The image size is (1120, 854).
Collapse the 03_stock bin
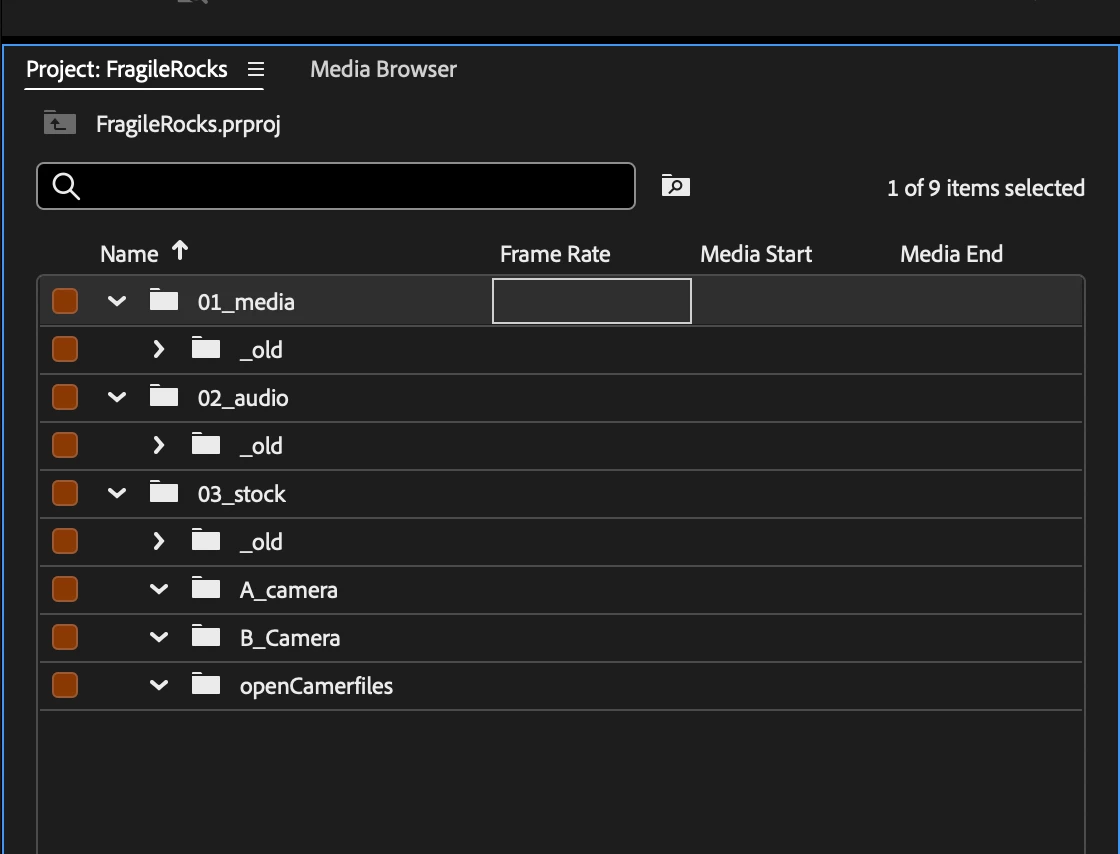pyautogui.click(x=117, y=493)
